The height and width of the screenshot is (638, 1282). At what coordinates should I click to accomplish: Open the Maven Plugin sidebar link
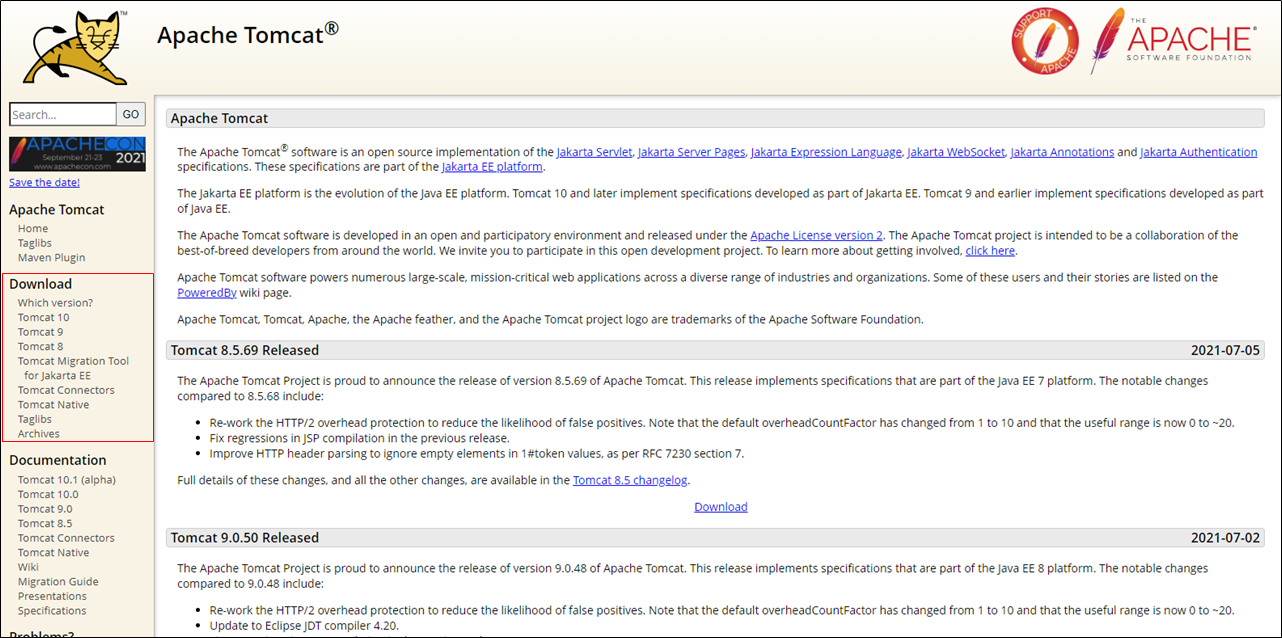pyautogui.click(x=52, y=258)
